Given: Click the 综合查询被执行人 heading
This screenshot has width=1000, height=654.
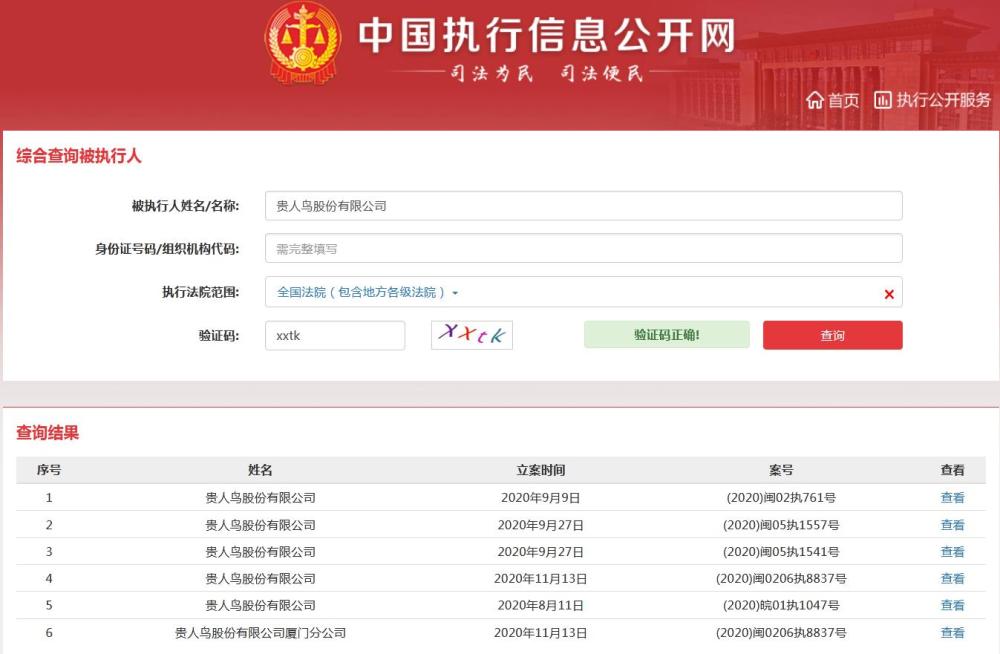Looking at the screenshot, I should tap(78, 156).
